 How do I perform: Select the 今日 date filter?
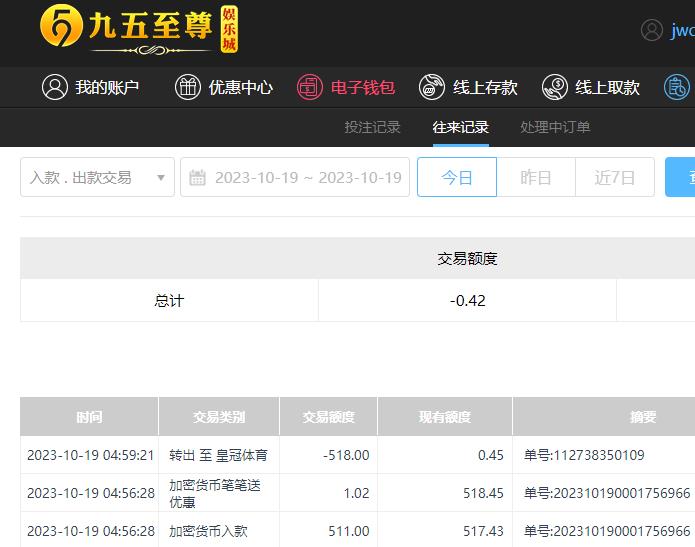coord(457,177)
